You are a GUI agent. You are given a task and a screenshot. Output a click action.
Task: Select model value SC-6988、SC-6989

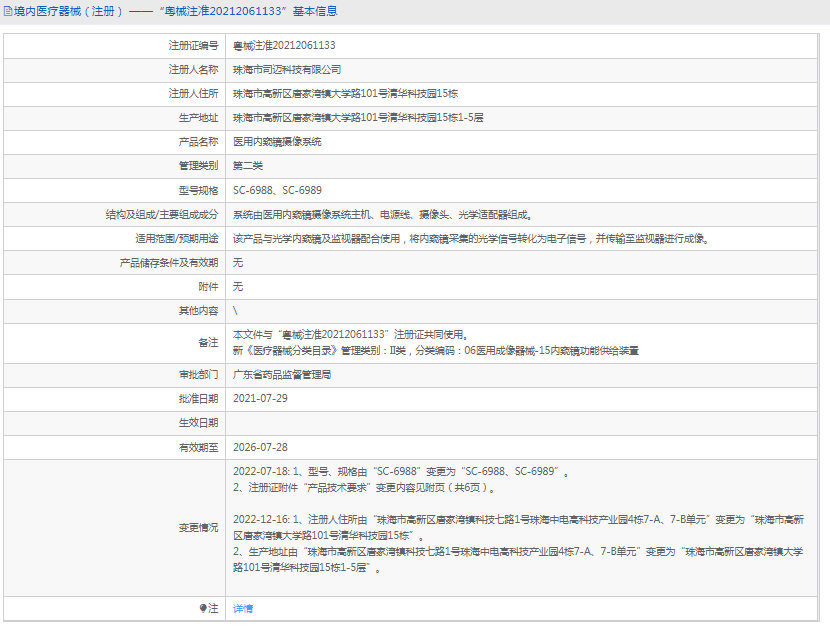coord(277,190)
